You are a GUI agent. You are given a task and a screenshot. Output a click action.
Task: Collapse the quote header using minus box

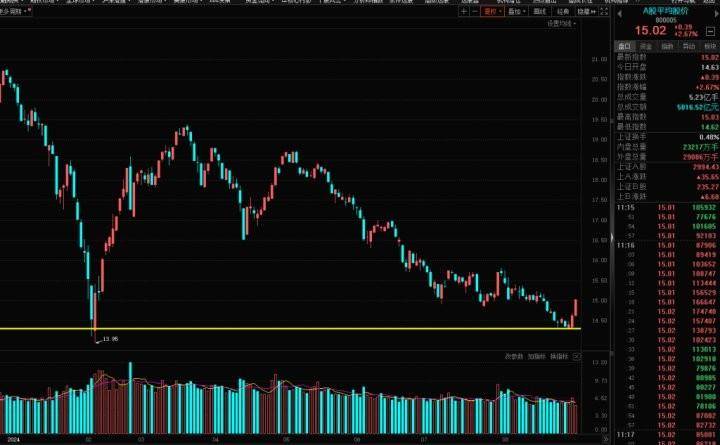(710, 32)
